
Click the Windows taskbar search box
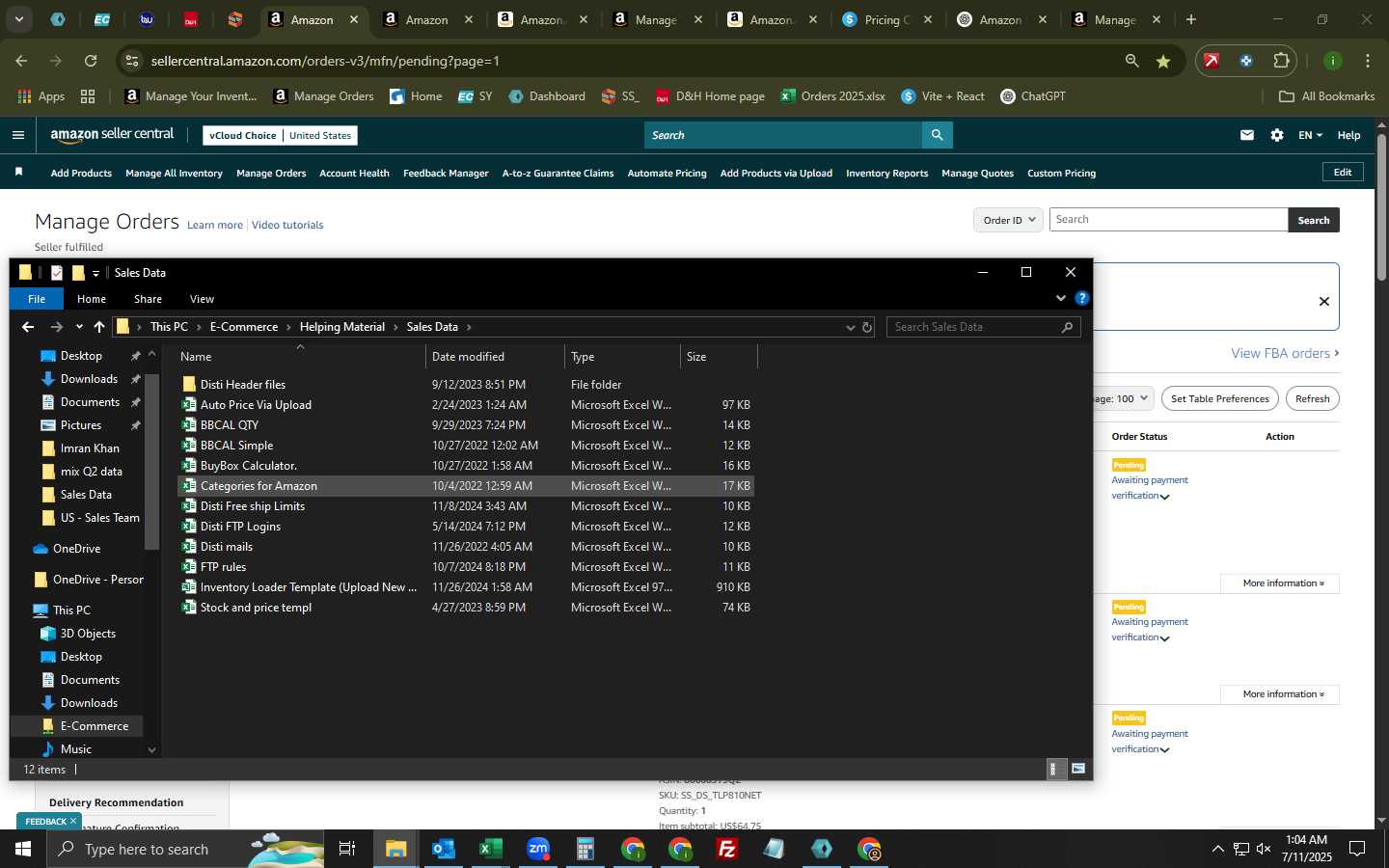[186, 849]
